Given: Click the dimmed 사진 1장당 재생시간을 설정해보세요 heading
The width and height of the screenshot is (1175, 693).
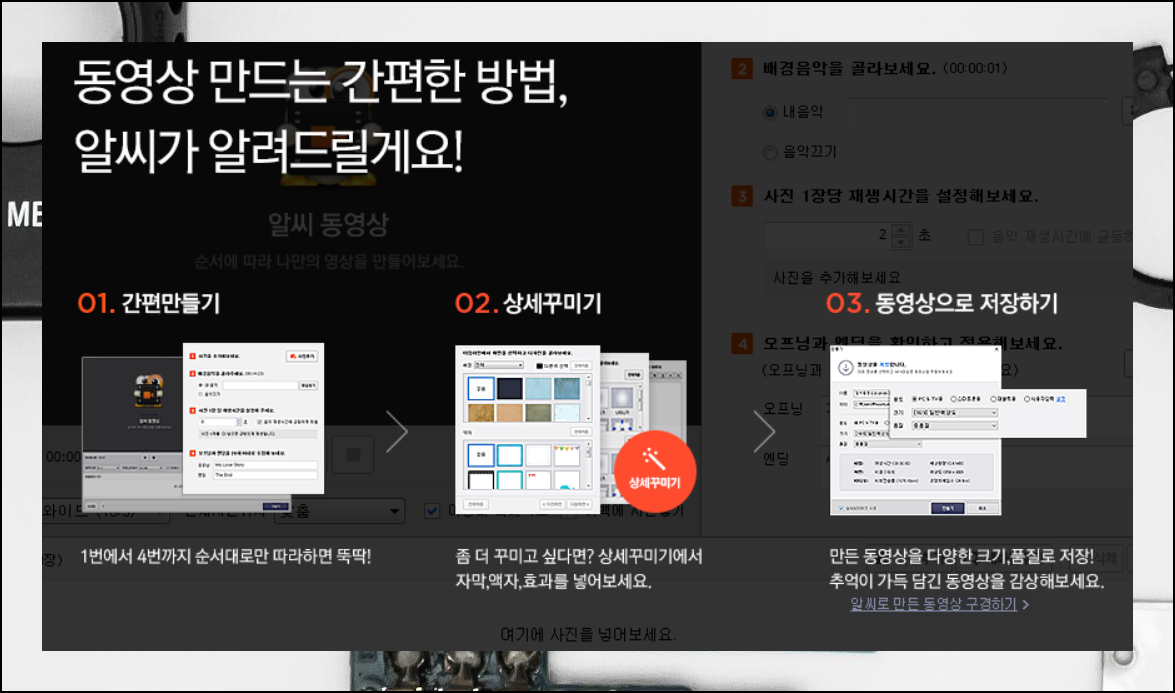Looking at the screenshot, I should (x=901, y=196).
